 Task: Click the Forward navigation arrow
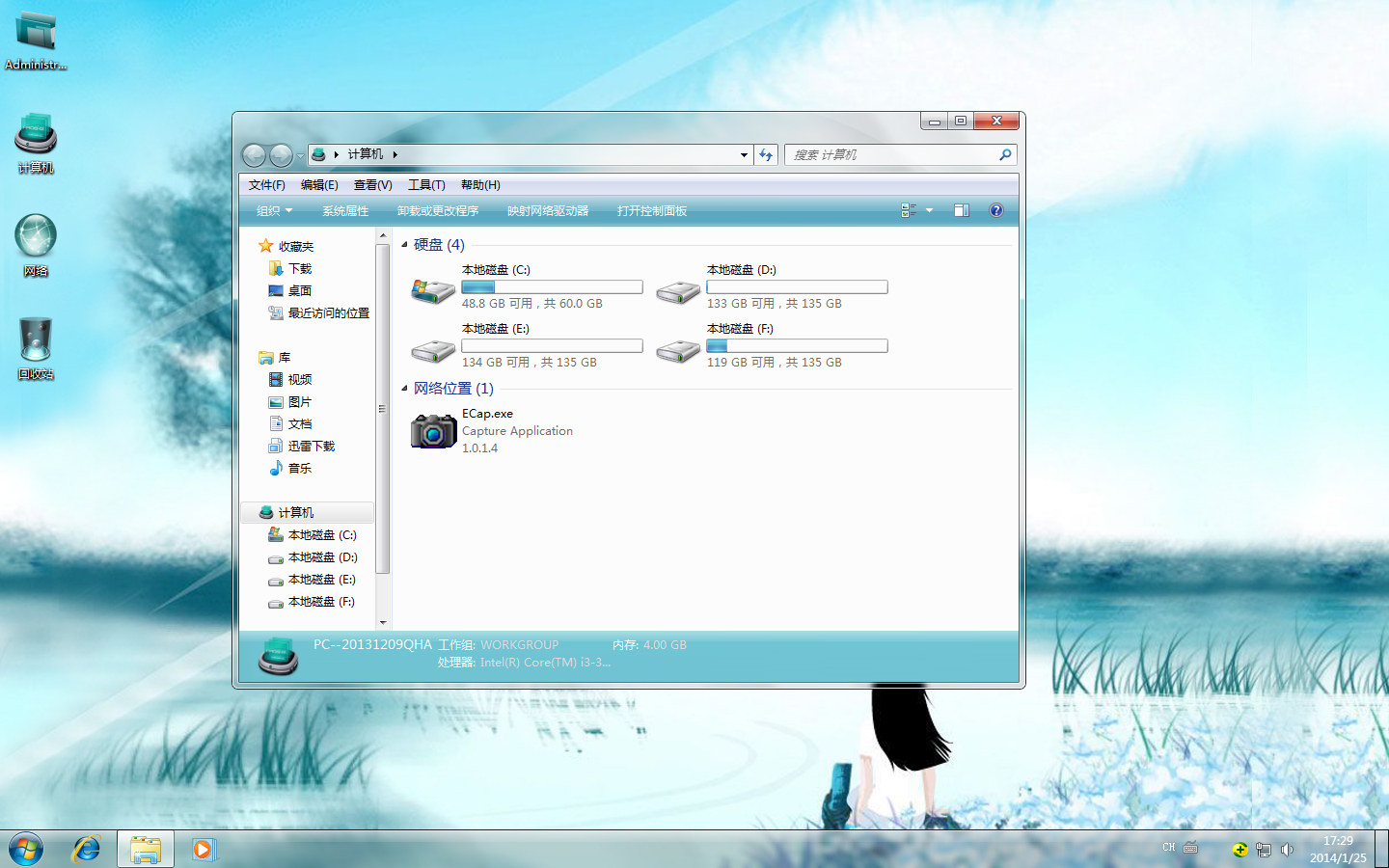281,154
